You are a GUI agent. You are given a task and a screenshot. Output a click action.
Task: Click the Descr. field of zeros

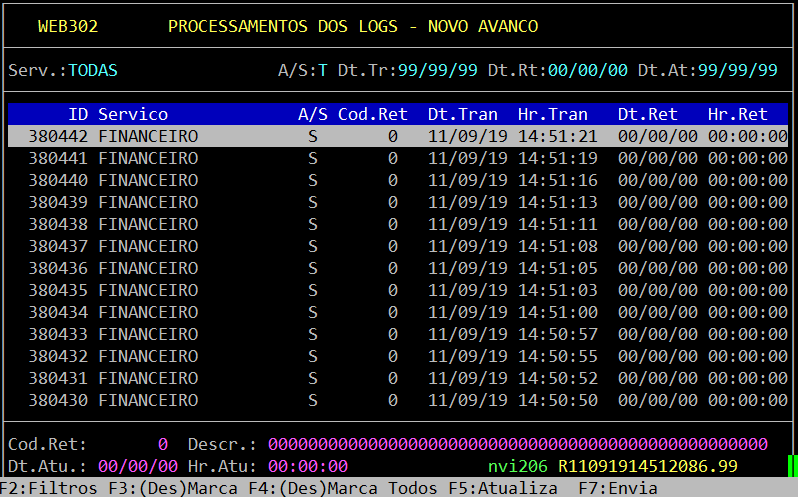point(517,443)
